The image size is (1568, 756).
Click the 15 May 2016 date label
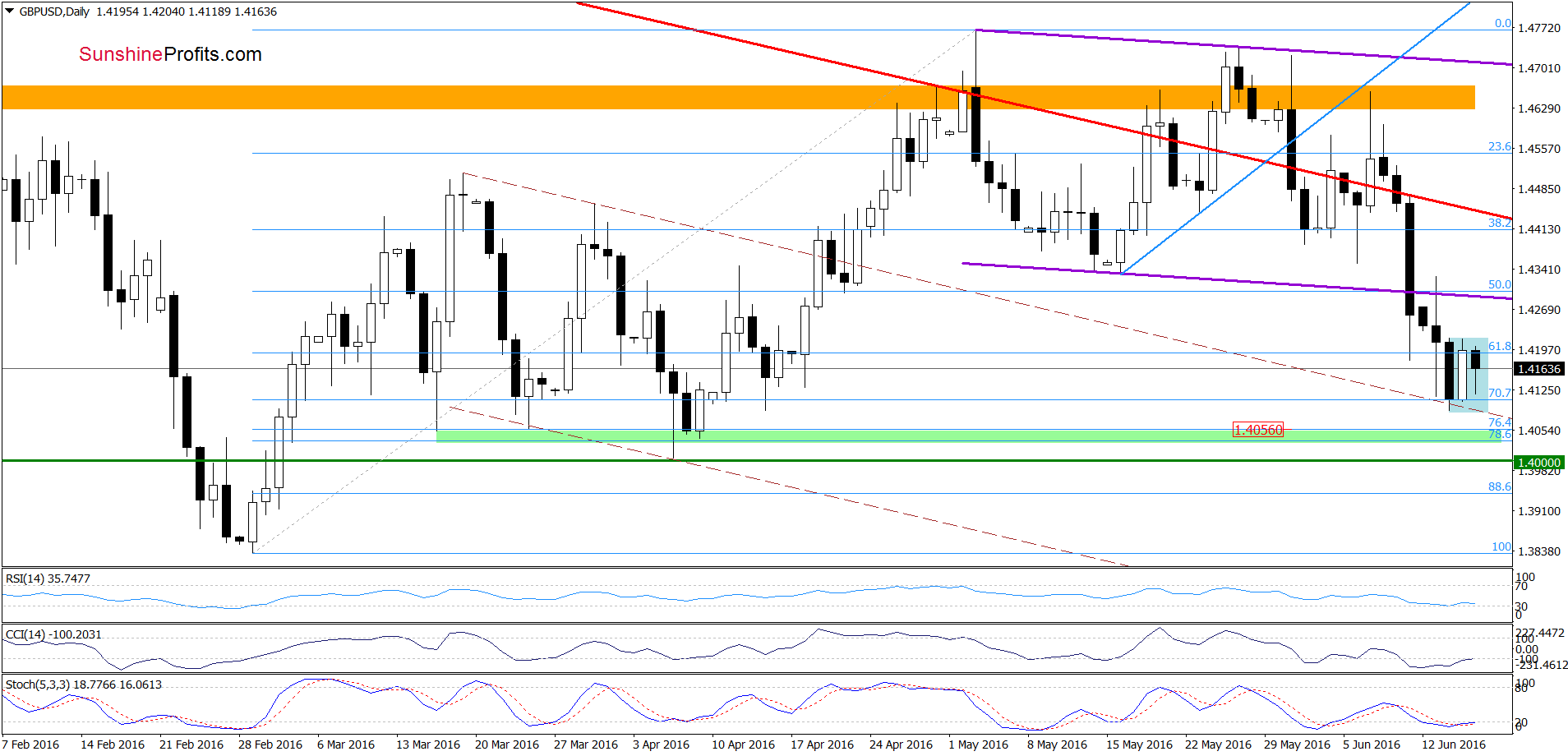(1139, 744)
